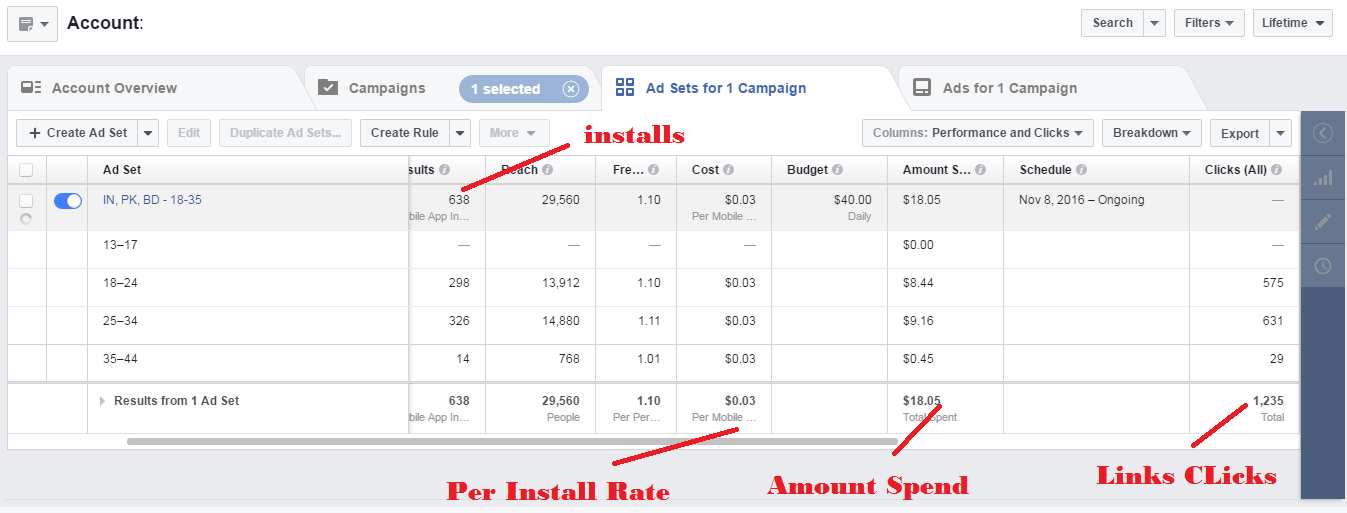Click the $9.16 amount spent value
1347x513 pixels.
pyautogui.click(x=918, y=321)
